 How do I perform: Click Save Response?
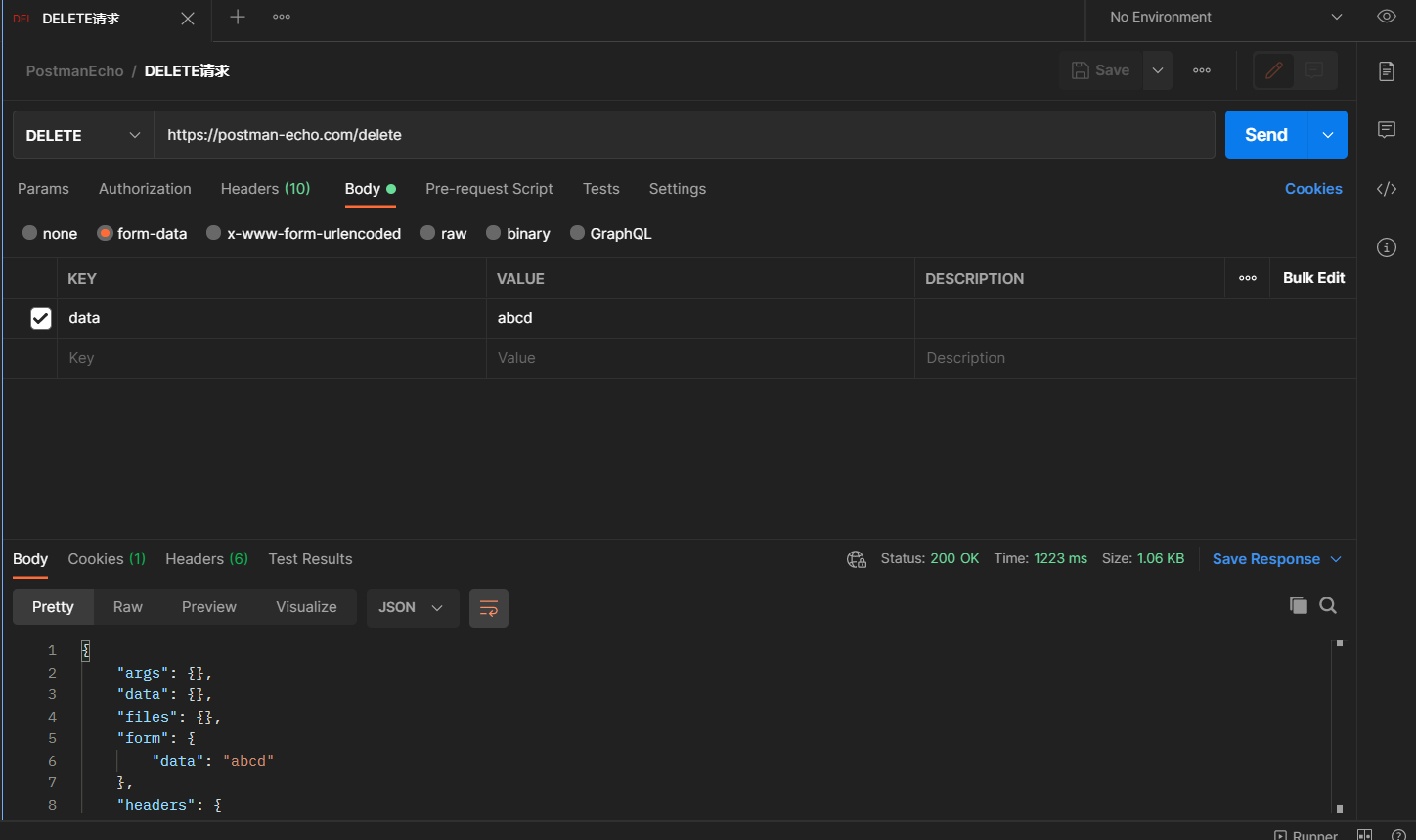[1266, 559]
